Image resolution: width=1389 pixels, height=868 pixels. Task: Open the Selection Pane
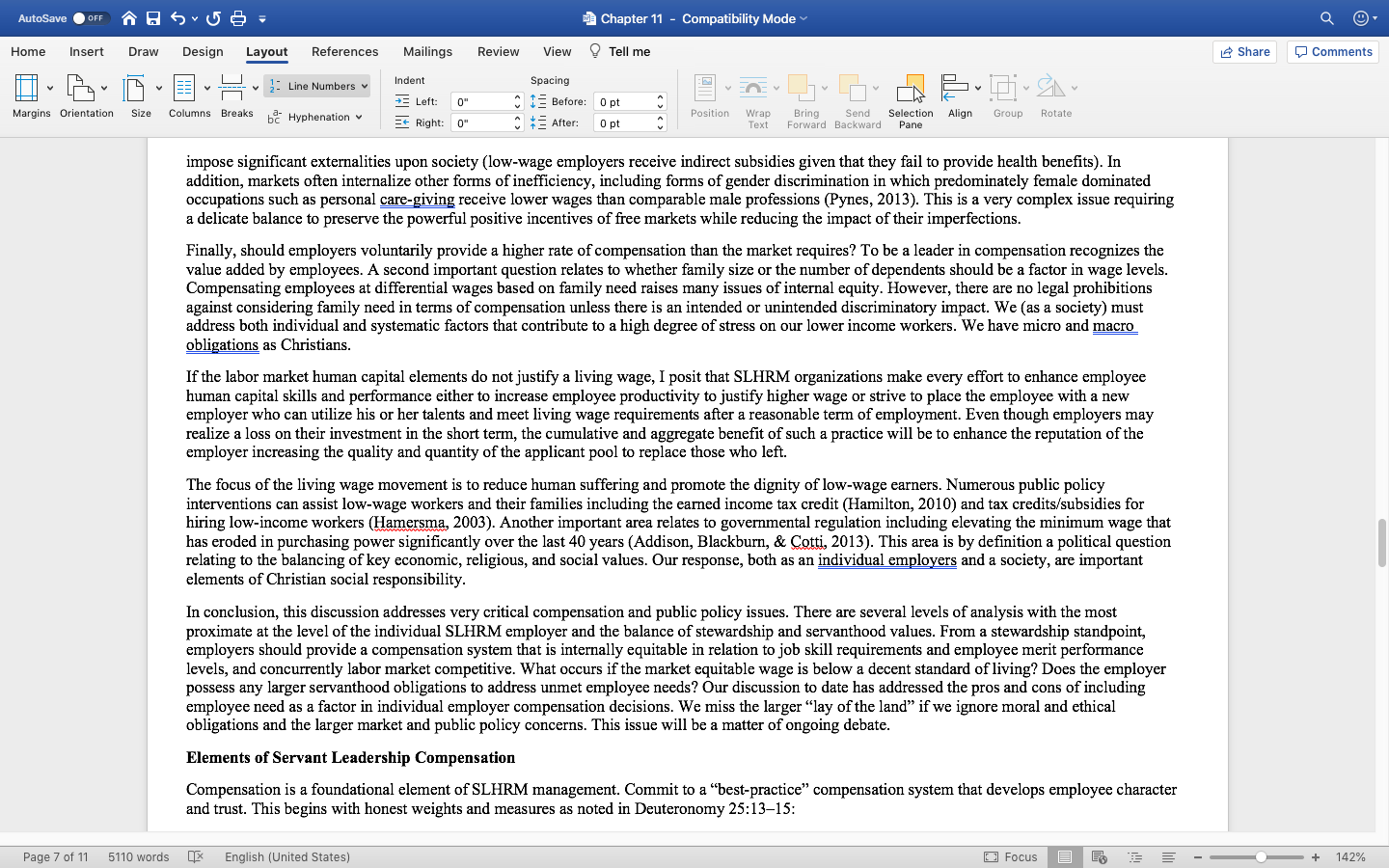[x=911, y=100]
